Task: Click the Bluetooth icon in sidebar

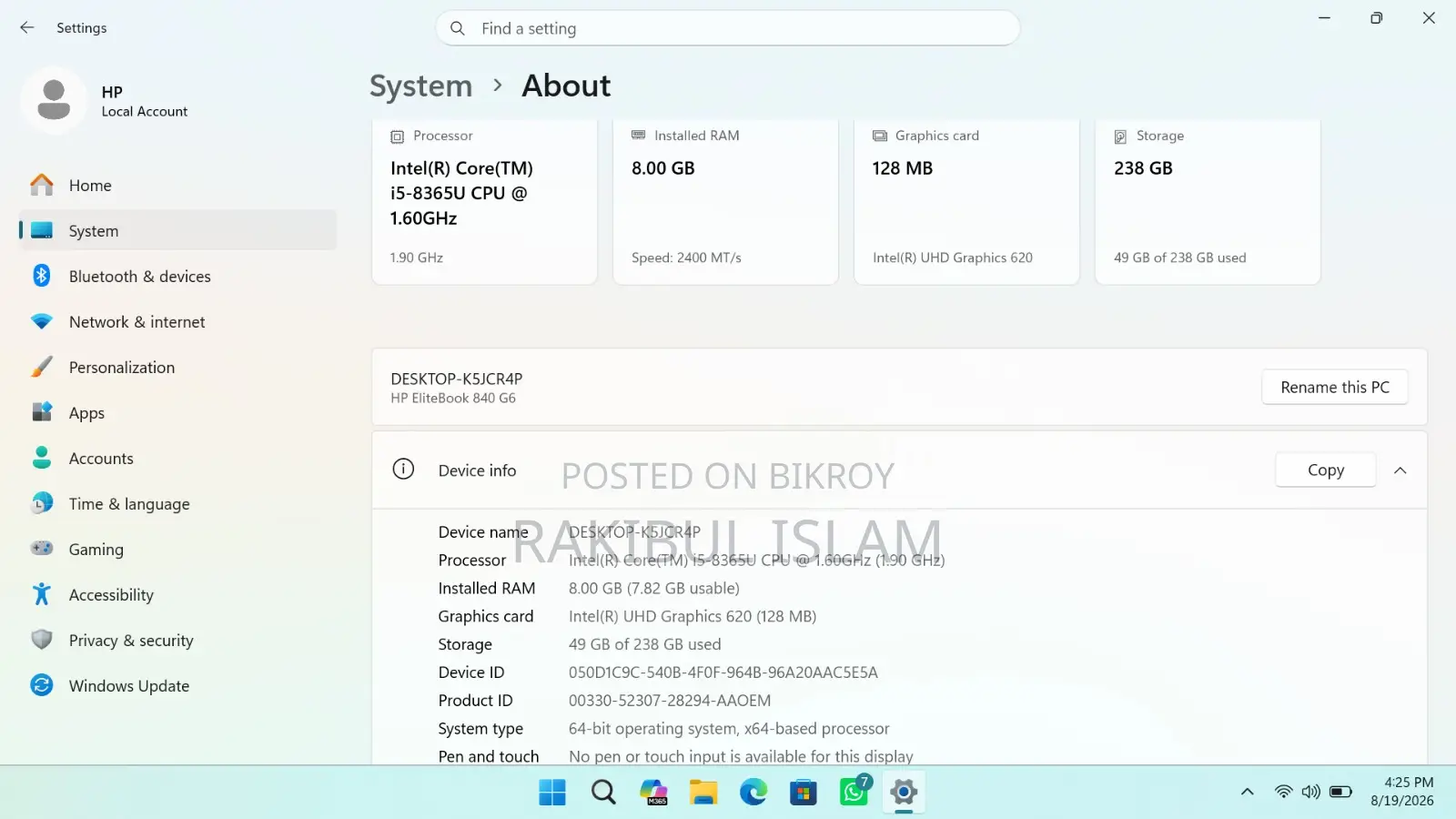Action: pyautogui.click(x=42, y=276)
